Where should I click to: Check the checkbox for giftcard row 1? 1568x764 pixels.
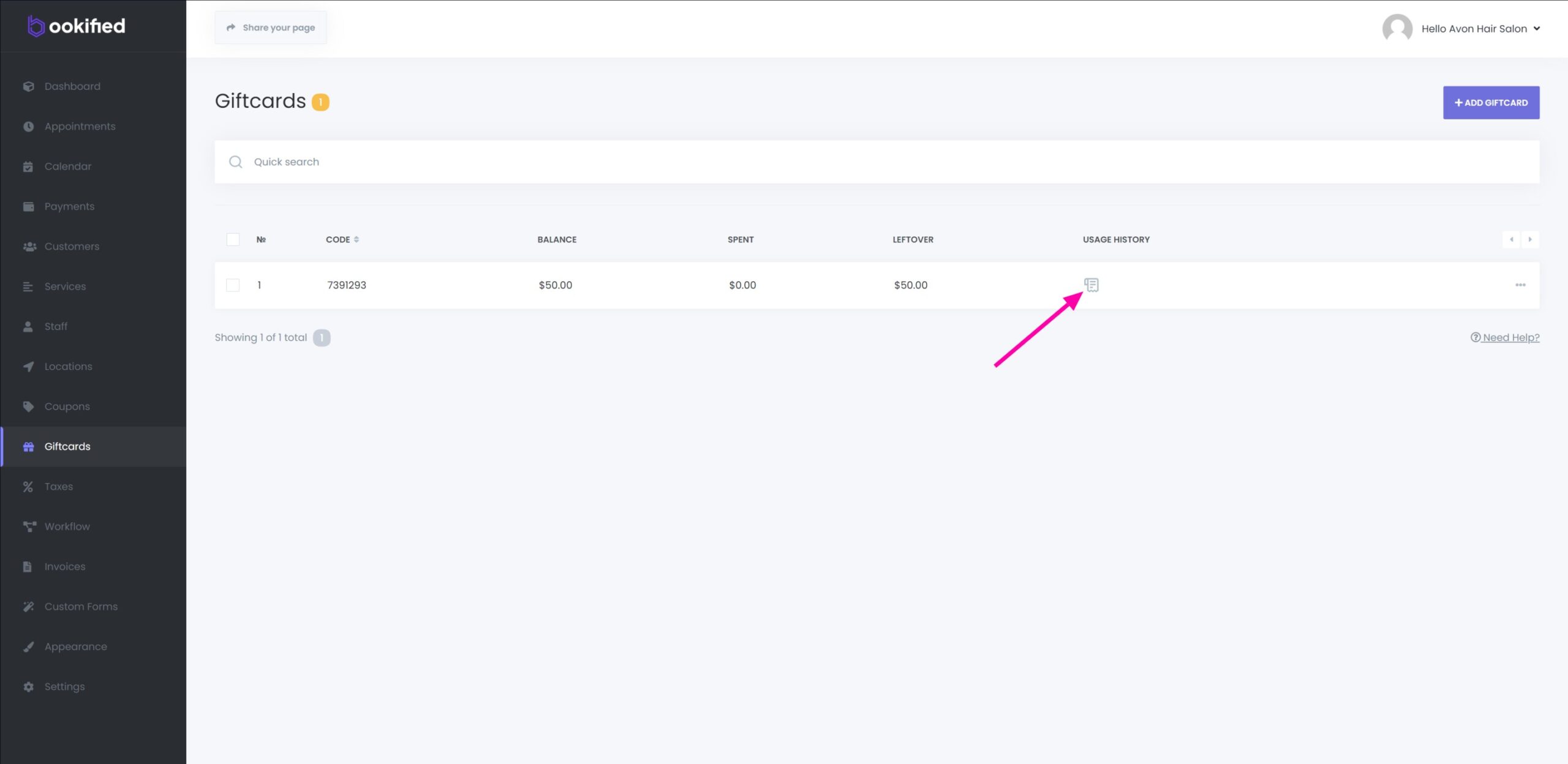click(233, 285)
